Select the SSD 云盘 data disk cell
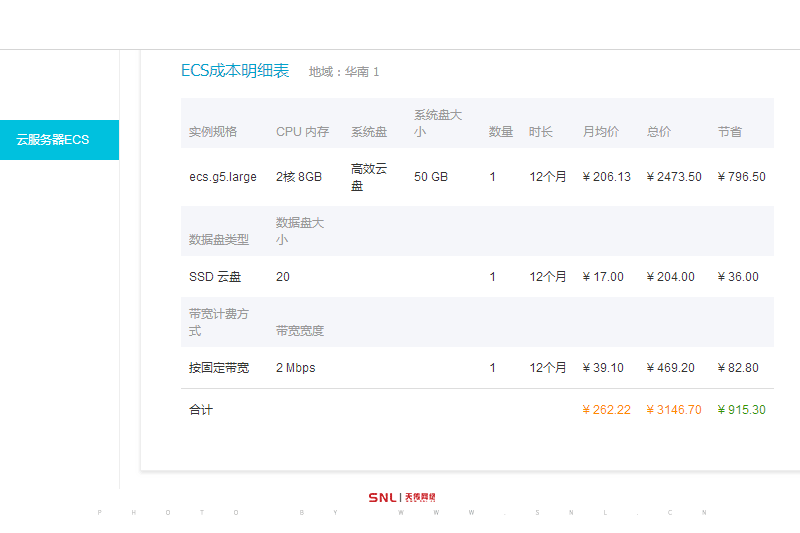The height and width of the screenshot is (533, 800). pos(215,277)
